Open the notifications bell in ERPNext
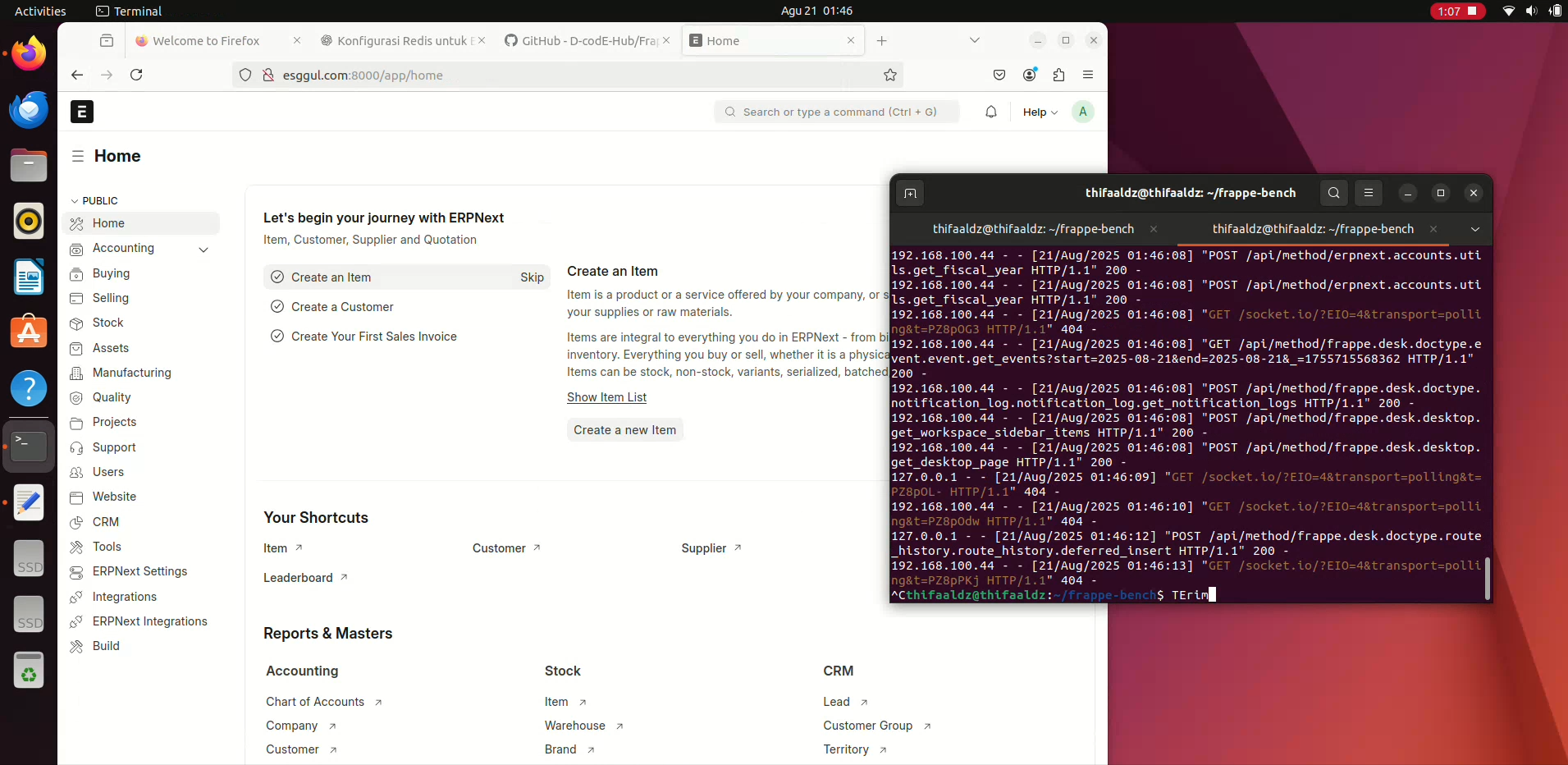This screenshot has width=1568, height=765. 991,112
